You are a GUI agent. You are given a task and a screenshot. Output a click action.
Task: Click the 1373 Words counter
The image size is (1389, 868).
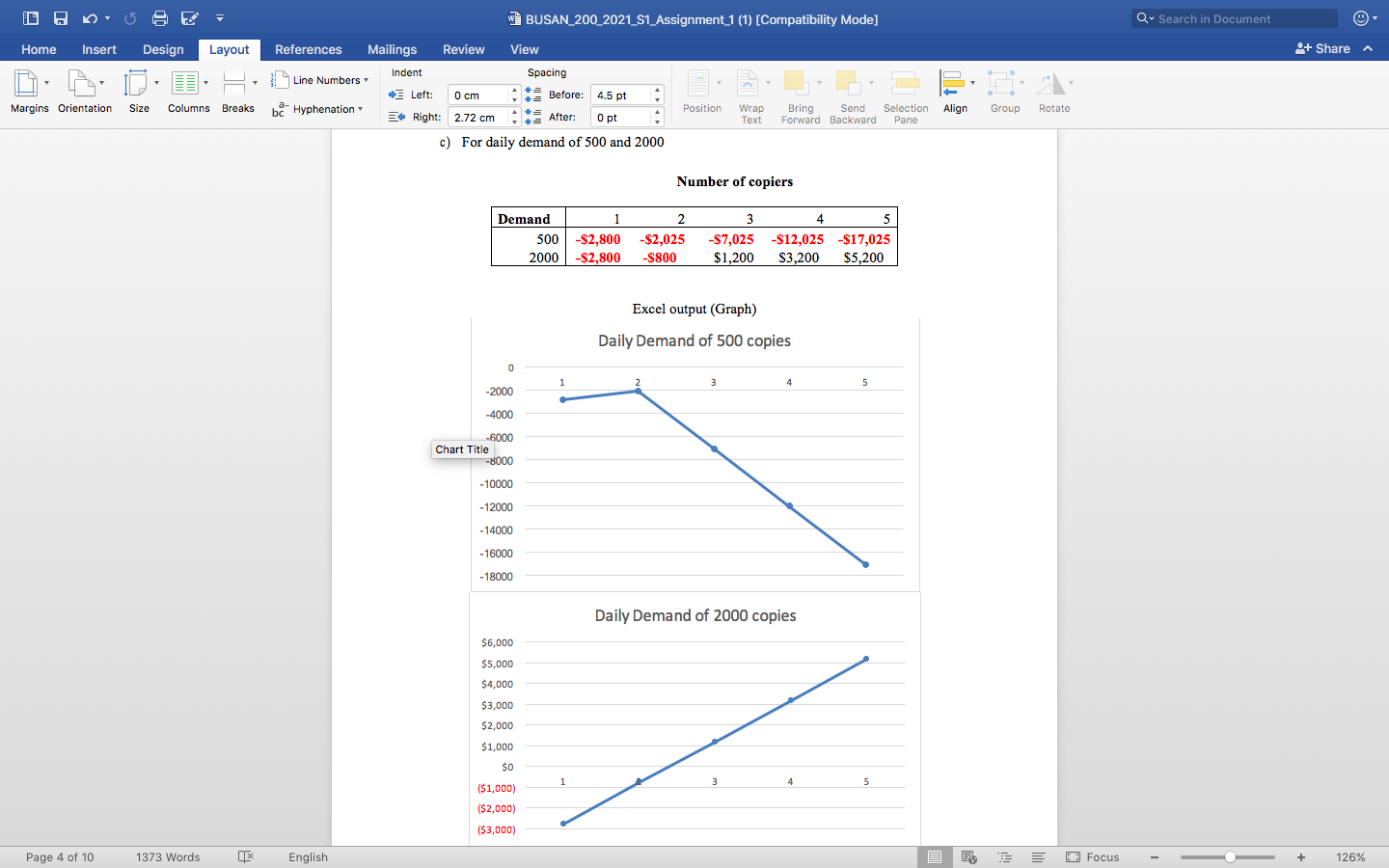[x=168, y=857]
